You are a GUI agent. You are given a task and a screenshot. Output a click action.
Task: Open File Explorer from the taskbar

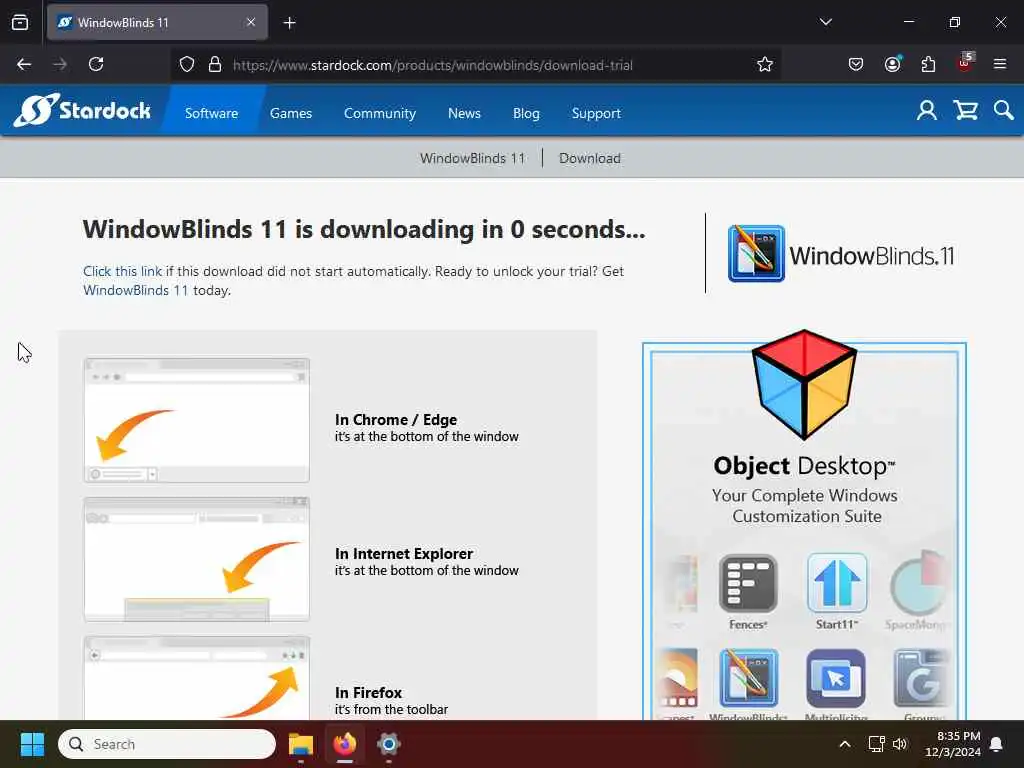[x=301, y=744]
